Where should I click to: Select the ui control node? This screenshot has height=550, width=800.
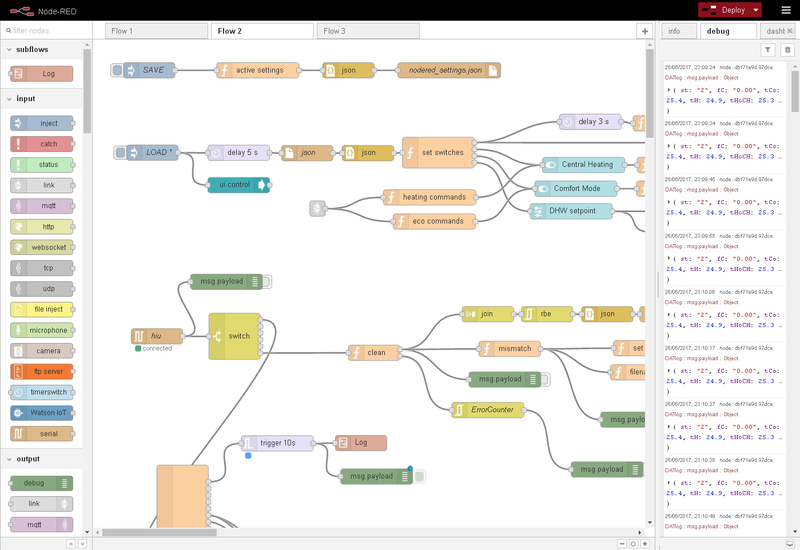pyautogui.click(x=239, y=185)
